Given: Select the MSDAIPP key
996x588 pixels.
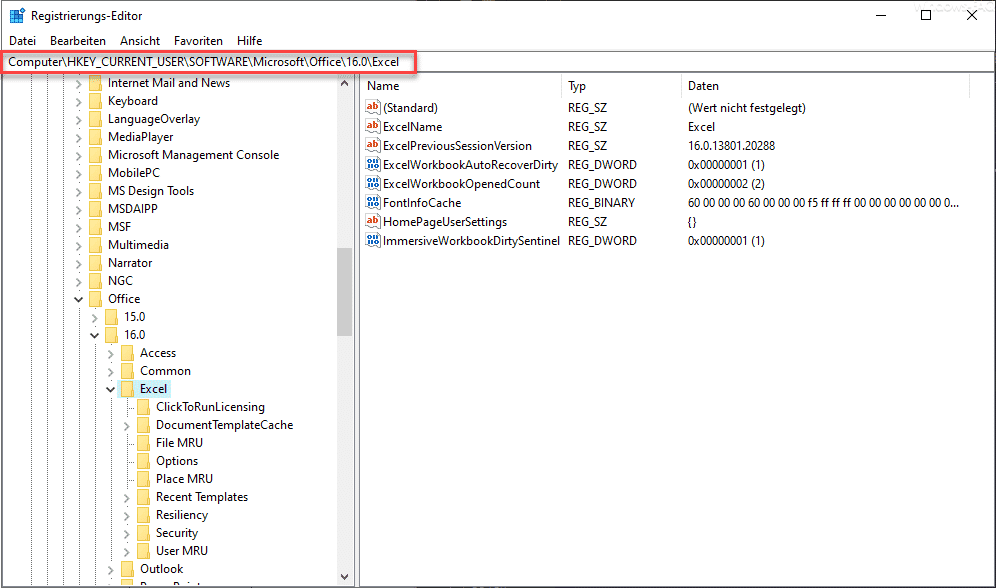Looking at the screenshot, I should 133,208.
